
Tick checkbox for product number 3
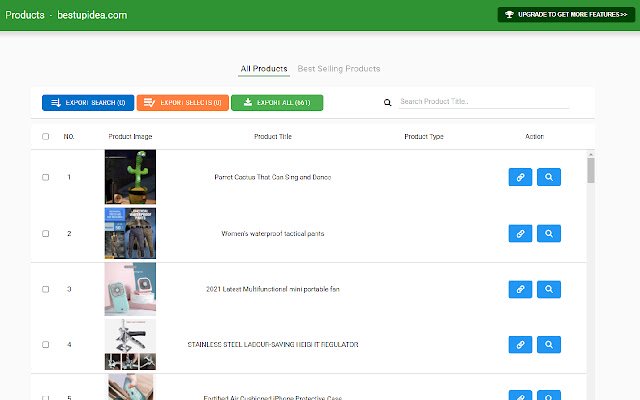tap(45, 289)
